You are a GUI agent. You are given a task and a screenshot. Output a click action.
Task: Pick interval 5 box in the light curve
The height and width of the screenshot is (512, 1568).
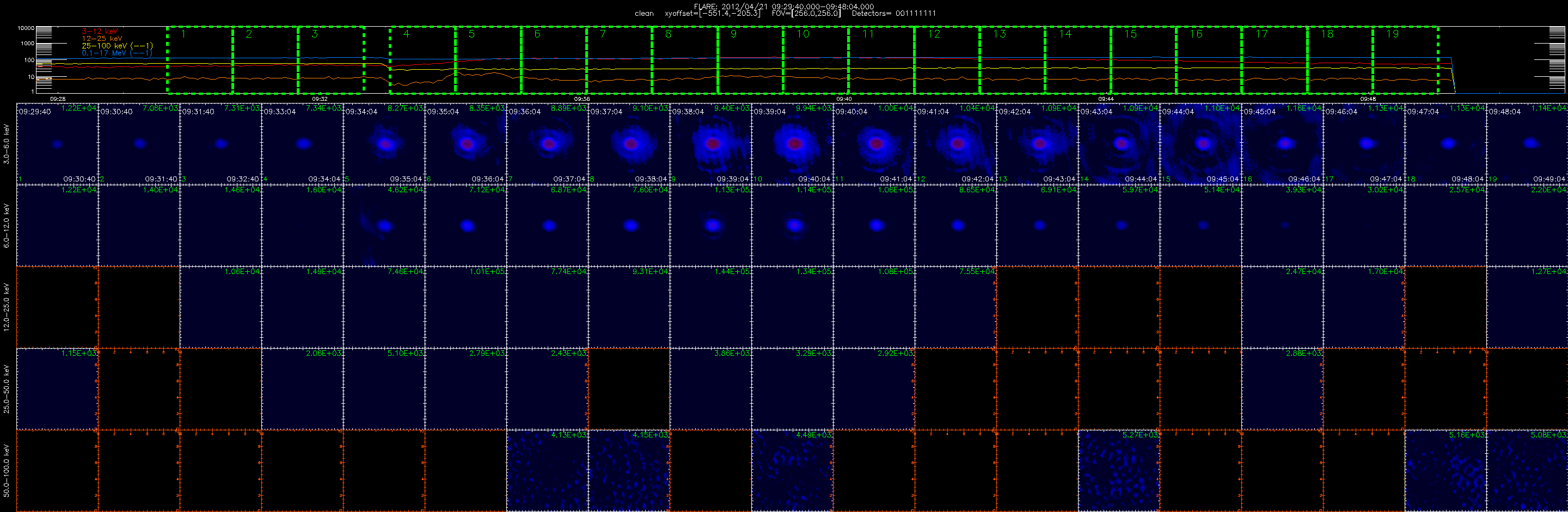(x=489, y=60)
